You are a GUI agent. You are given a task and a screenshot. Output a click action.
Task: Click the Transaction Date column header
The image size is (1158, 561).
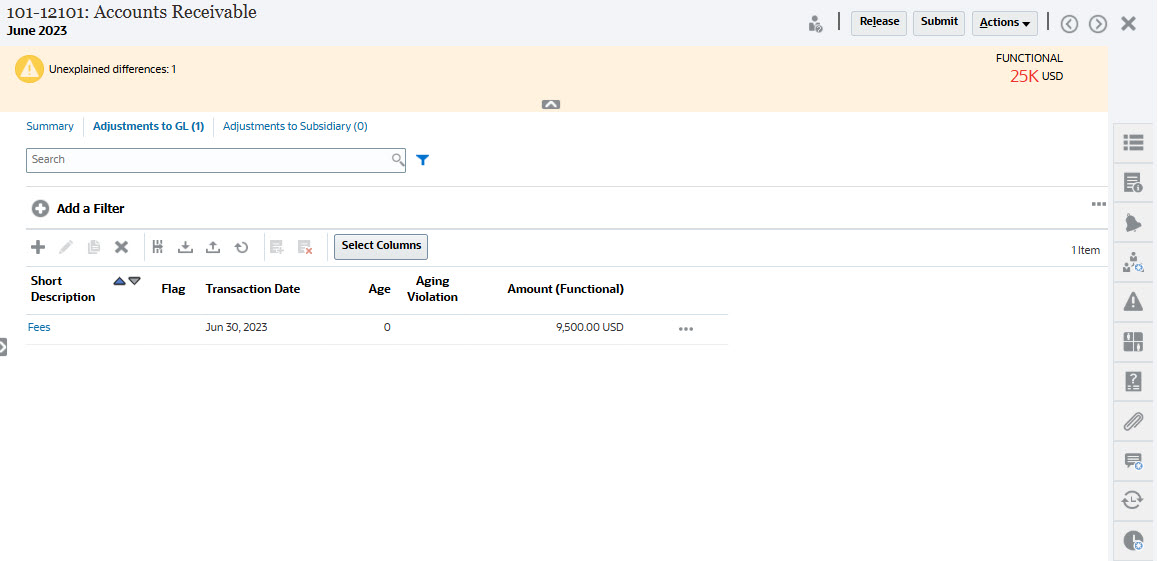253,289
